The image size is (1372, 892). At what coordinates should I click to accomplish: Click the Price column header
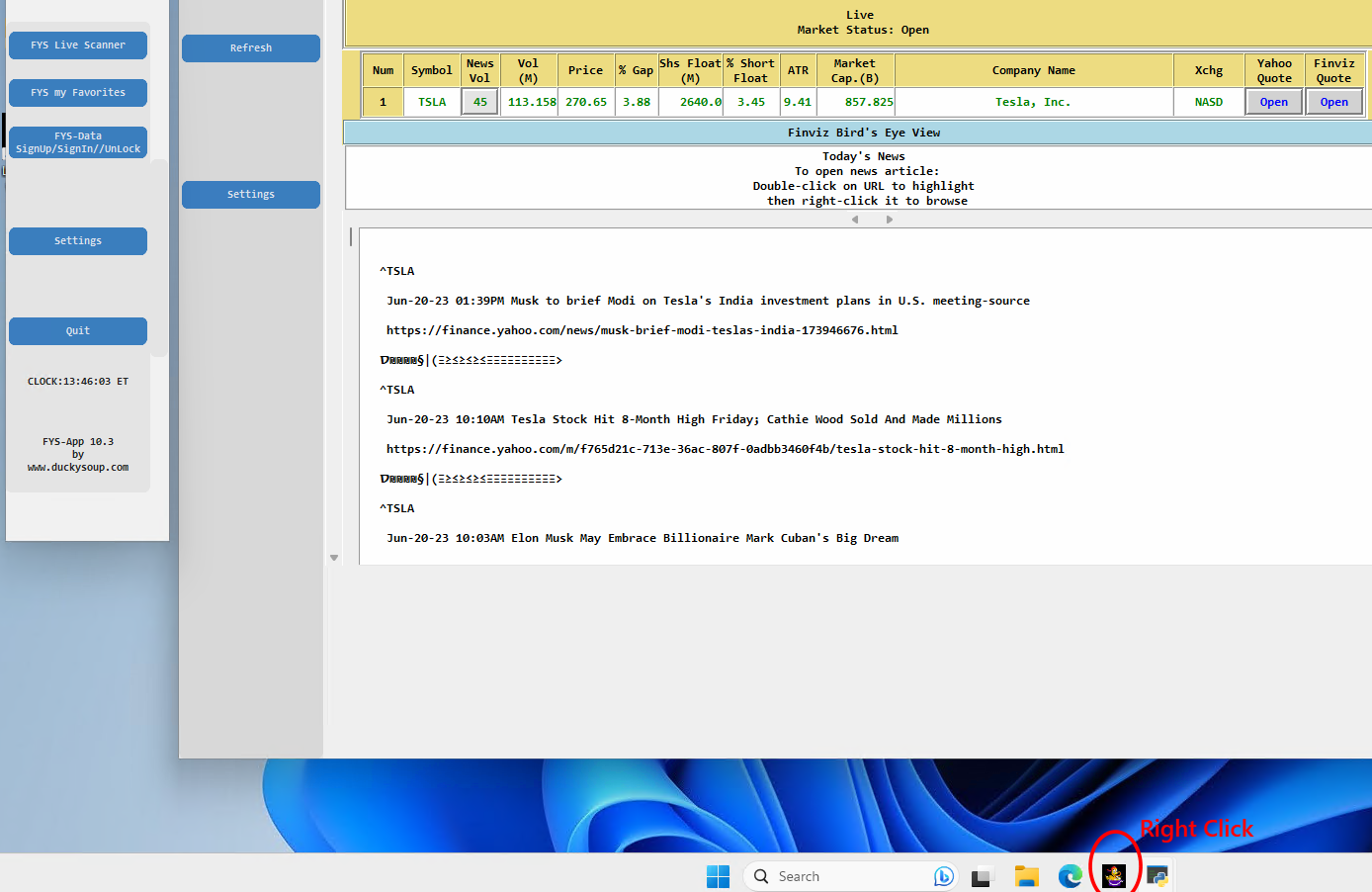pos(586,71)
